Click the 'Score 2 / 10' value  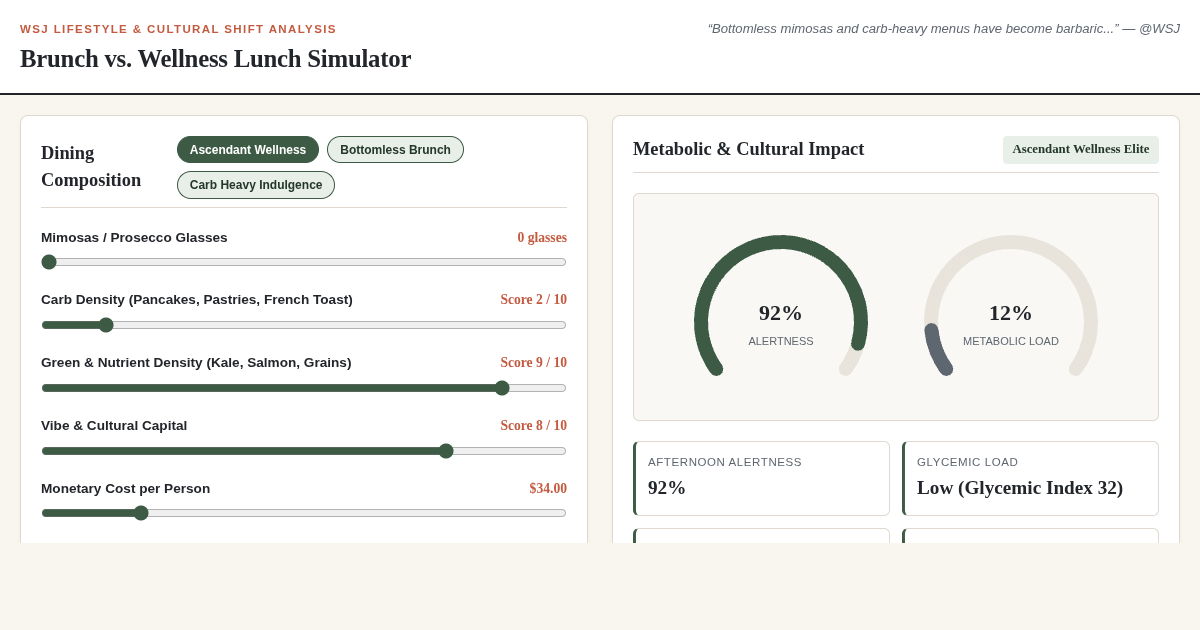point(534,300)
